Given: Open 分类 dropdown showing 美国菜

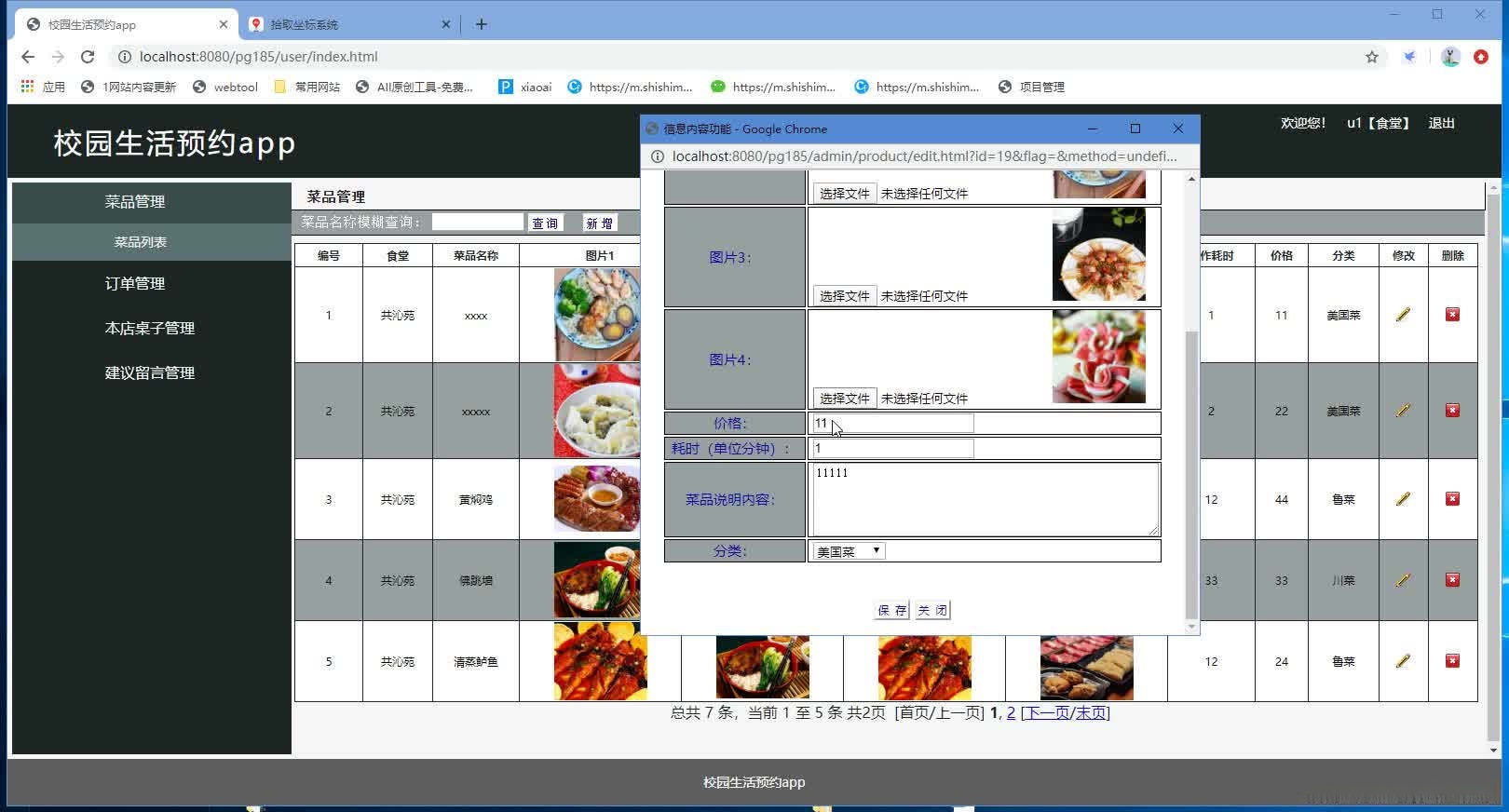Looking at the screenshot, I should point(848,551).
